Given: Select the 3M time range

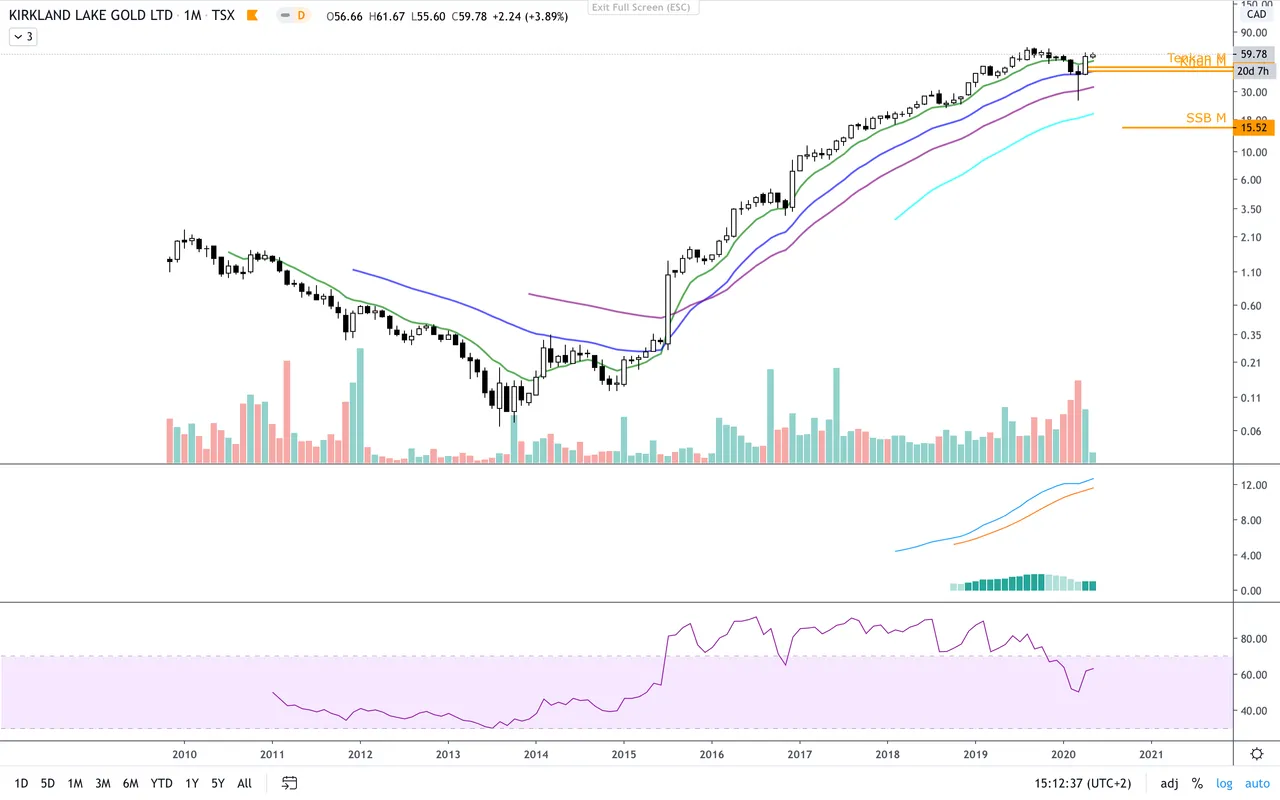Looking at the screenshot, I should click(x=103, y=784).
